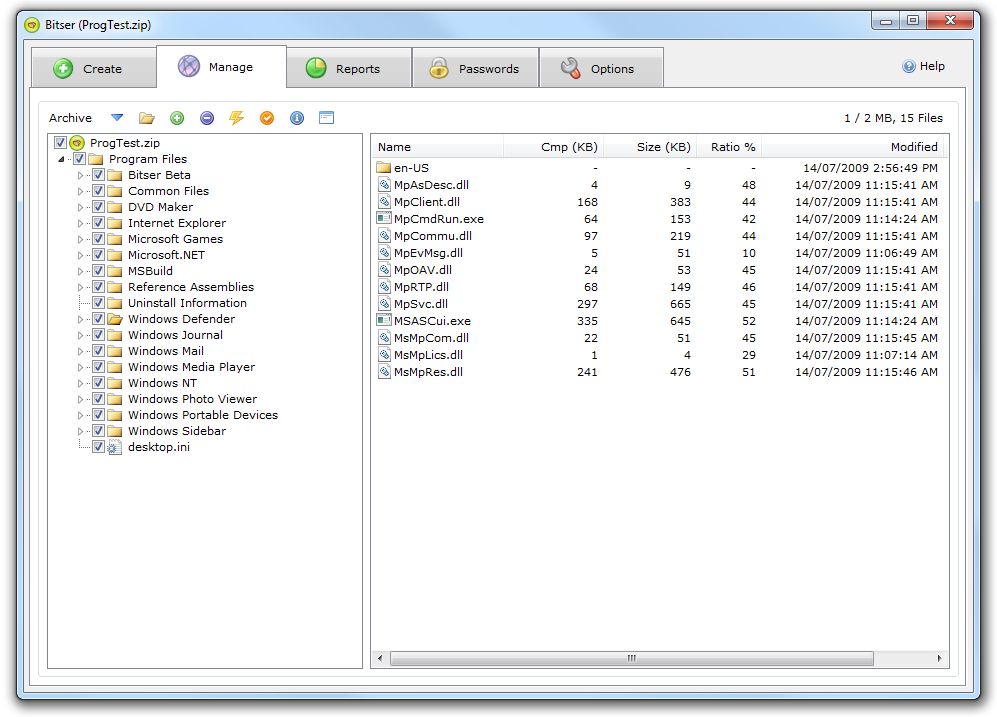Expand the Reference Assemblies folder node
Screen dimensions: 997x717
pos(80,287)
